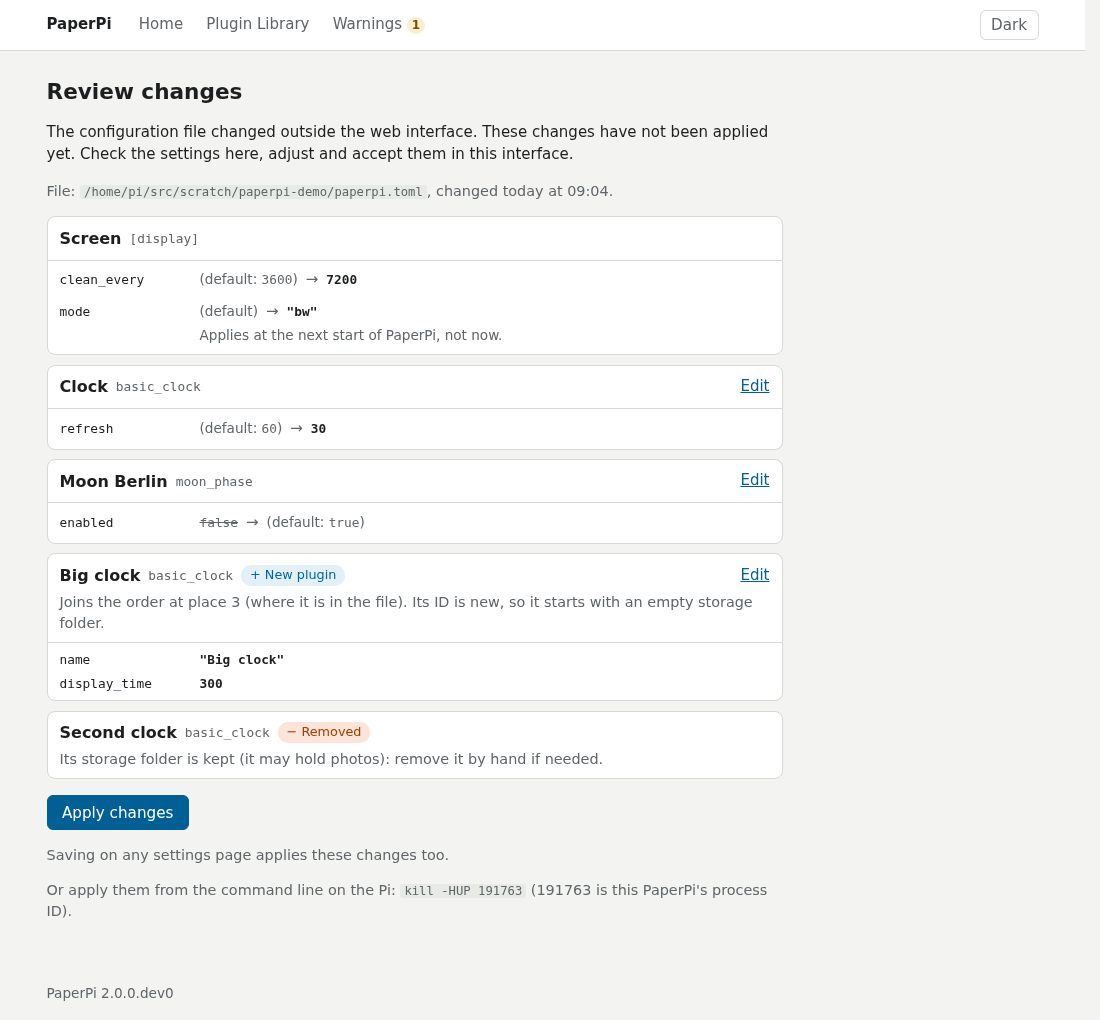Click 'Applies at the next start' note
The image size is (1100, 1020).
(350, 335)
